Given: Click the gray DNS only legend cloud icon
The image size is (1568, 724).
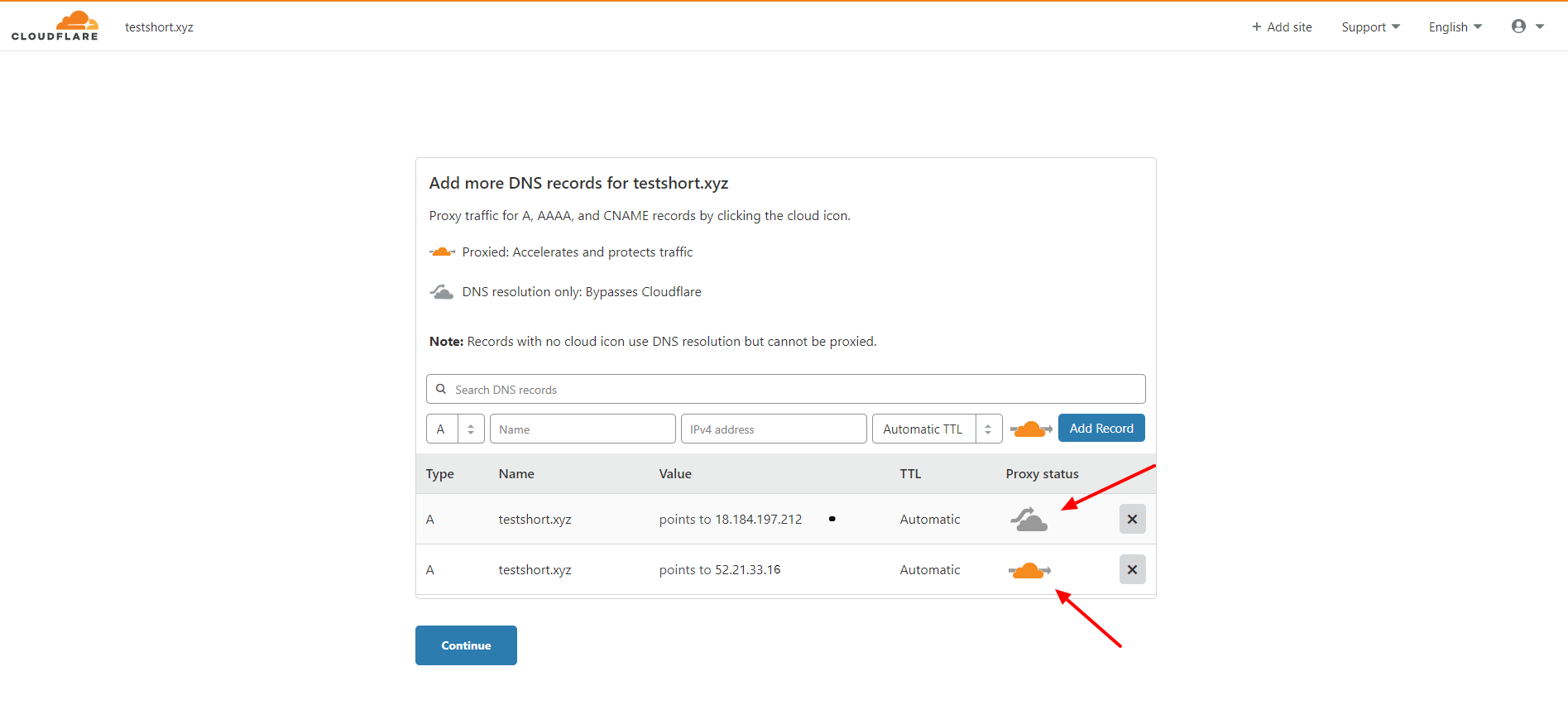Looking at the screenshot, I should click(x=442, y=292).
